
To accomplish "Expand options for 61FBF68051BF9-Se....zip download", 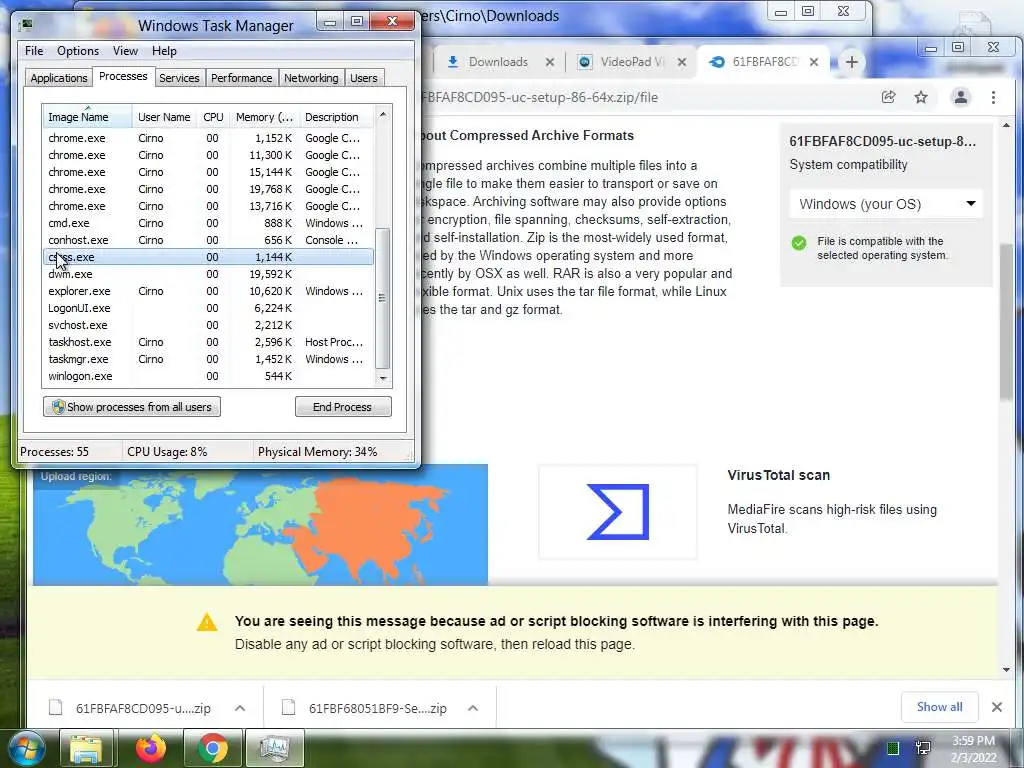I will point(473,708).
